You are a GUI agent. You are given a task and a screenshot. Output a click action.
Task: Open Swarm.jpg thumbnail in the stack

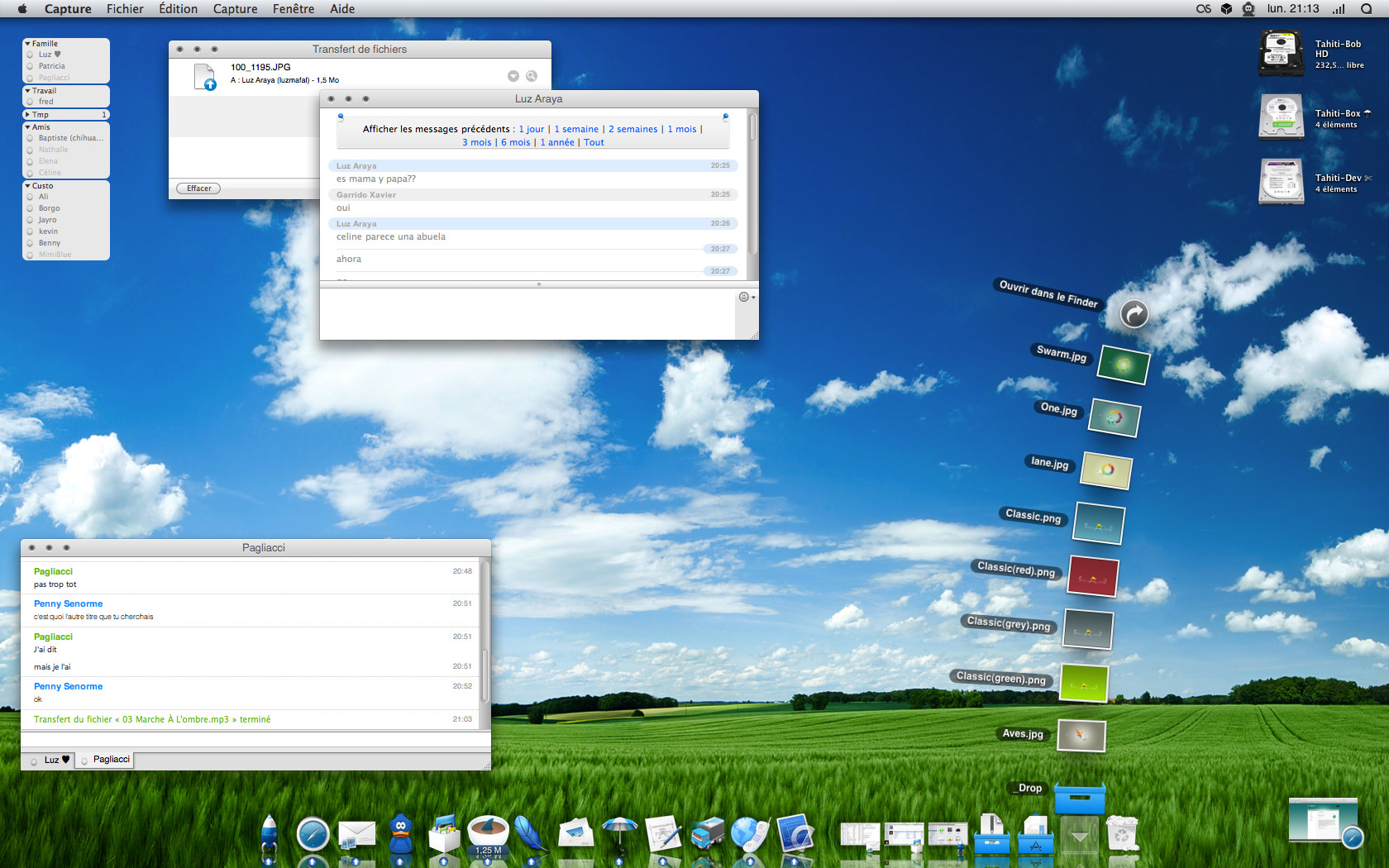pyautogui.click(x=1123, y=365)
